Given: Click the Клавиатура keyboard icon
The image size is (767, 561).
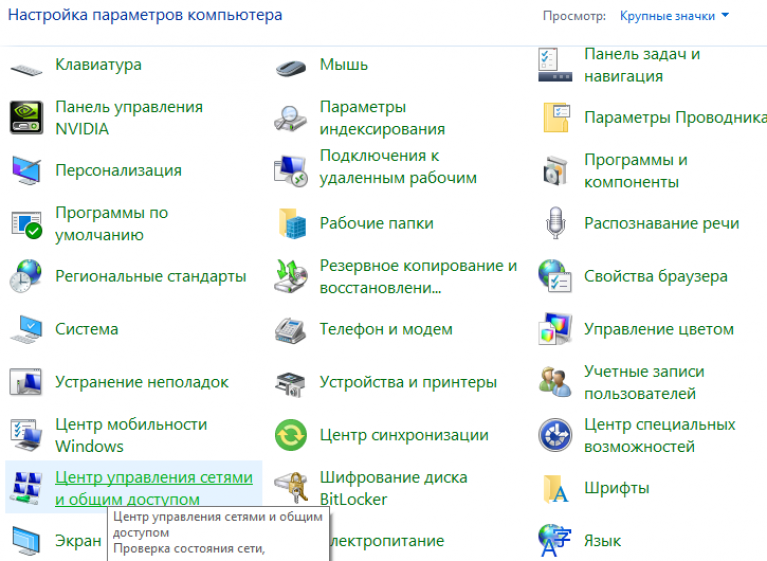Looking at the screenshot, I should pyautogui.click(x=26, y=66).
